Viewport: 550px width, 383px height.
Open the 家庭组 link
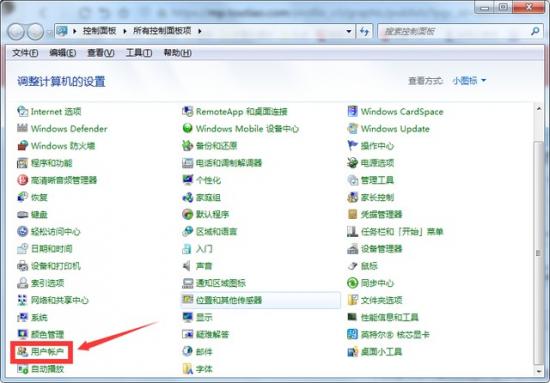(x=208, y=197)
